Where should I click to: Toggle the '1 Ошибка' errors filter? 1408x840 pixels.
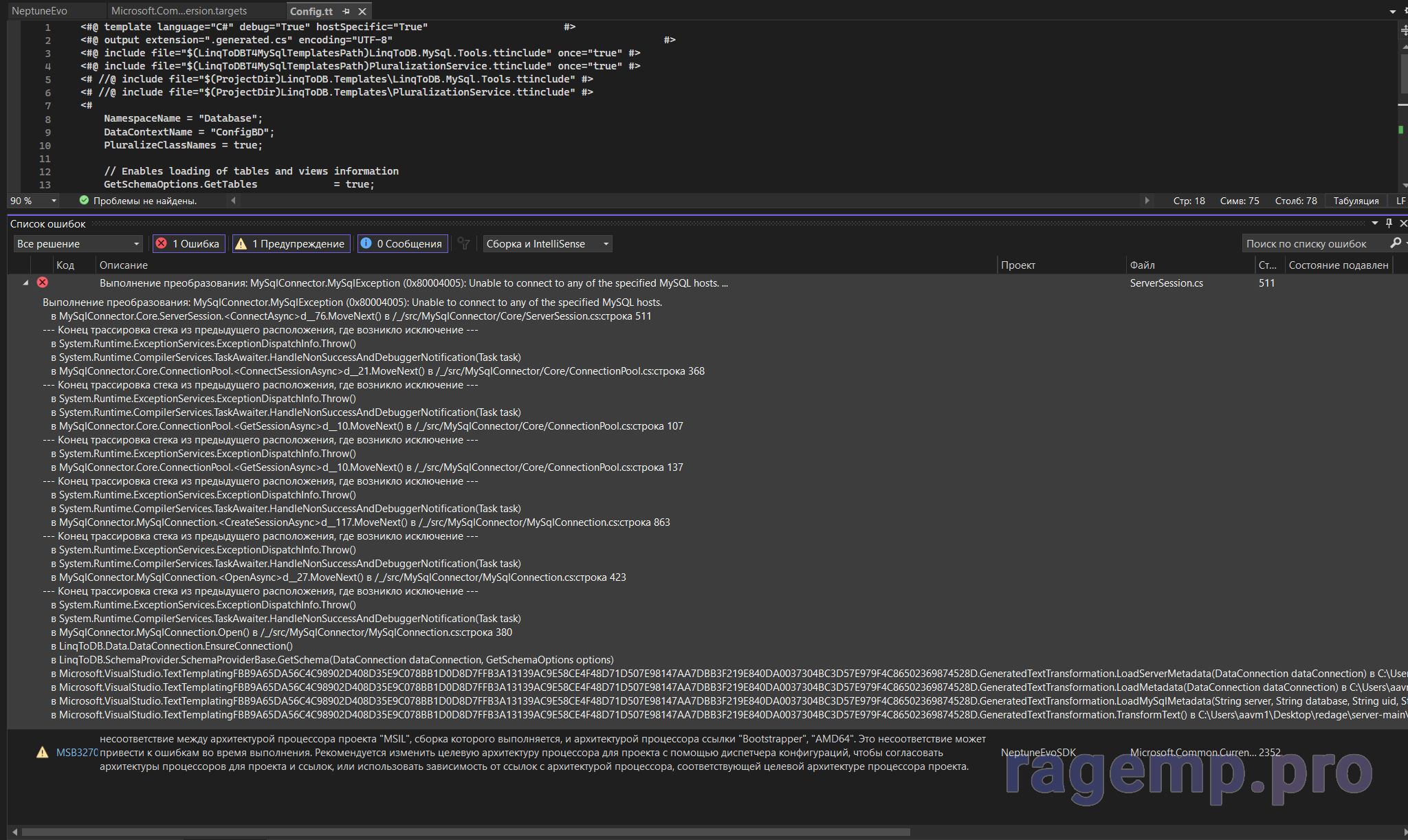point(188,244)
